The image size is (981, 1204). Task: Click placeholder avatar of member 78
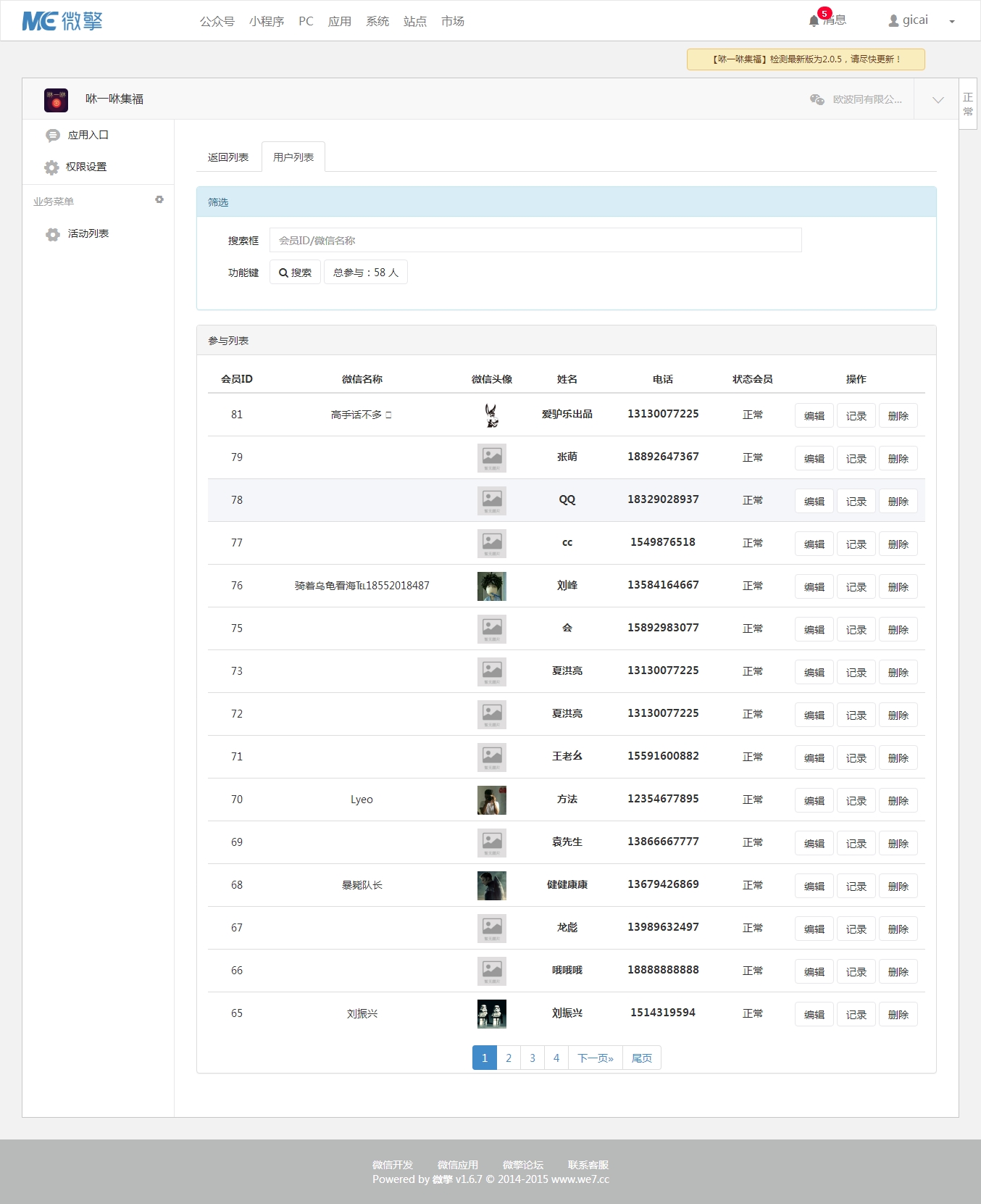click(492, 501)
